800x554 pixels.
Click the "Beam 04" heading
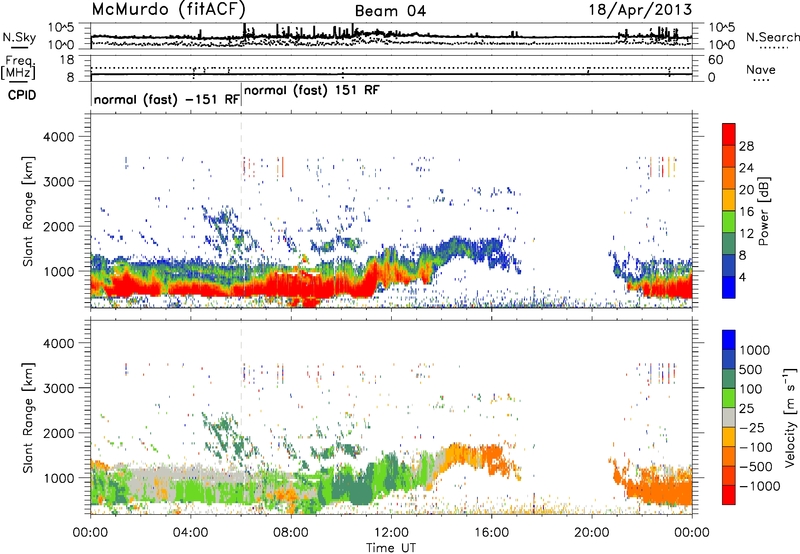[390, 11]
